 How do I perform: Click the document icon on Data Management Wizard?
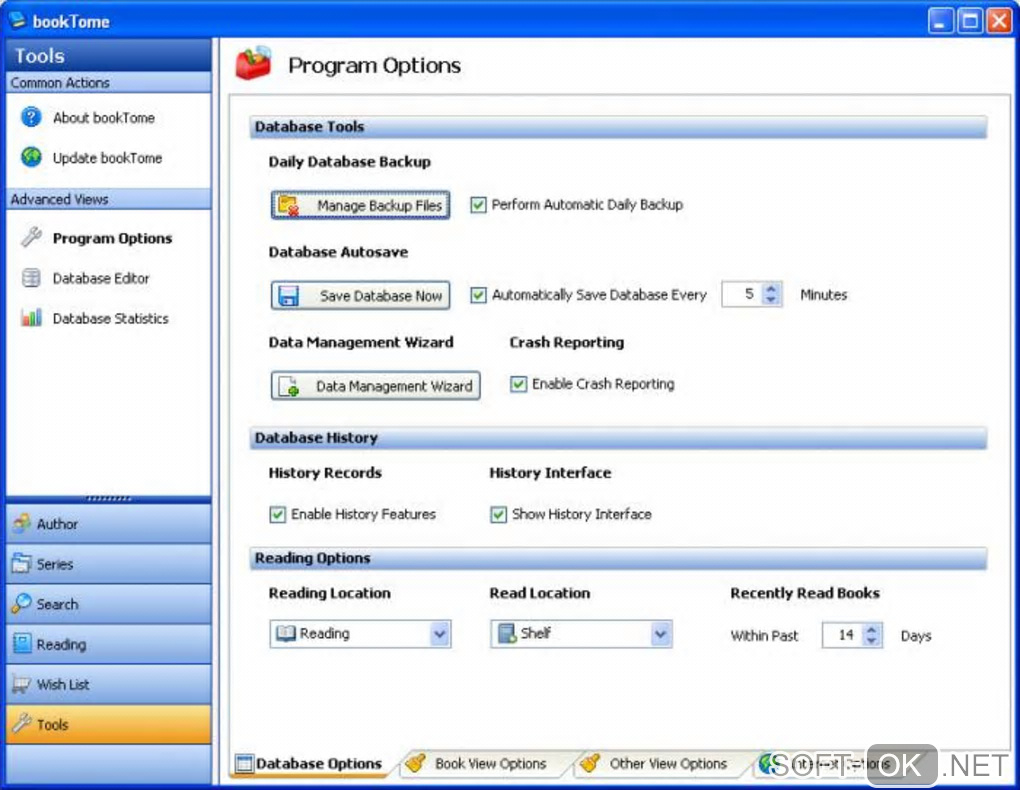(288, 386)
